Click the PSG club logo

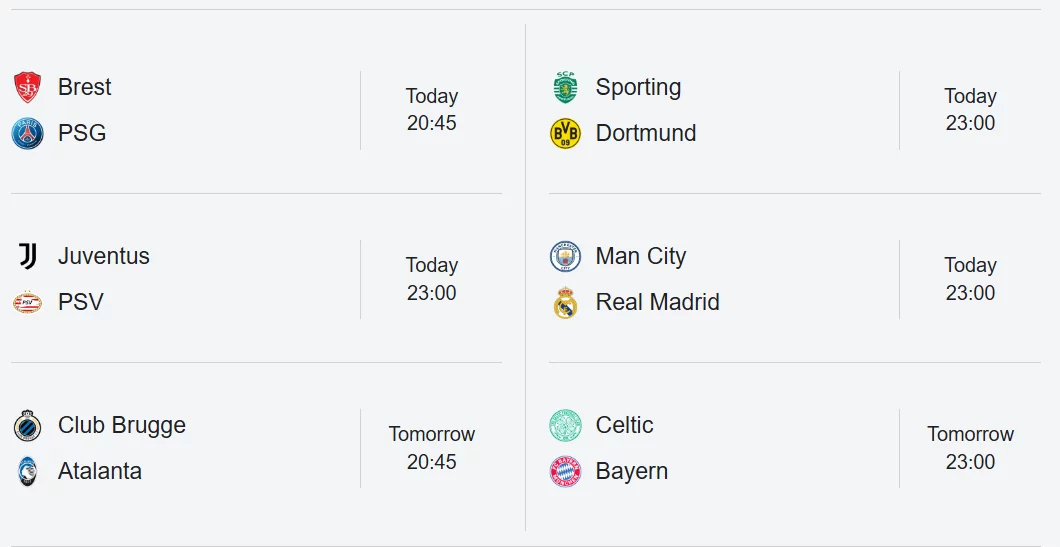[x=28, y=133]
